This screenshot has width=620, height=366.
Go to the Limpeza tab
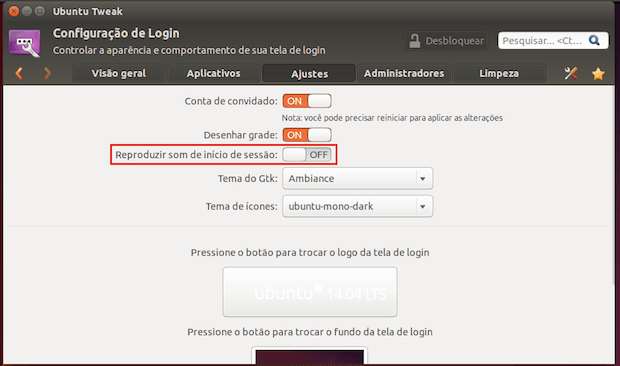click(499, 74)
